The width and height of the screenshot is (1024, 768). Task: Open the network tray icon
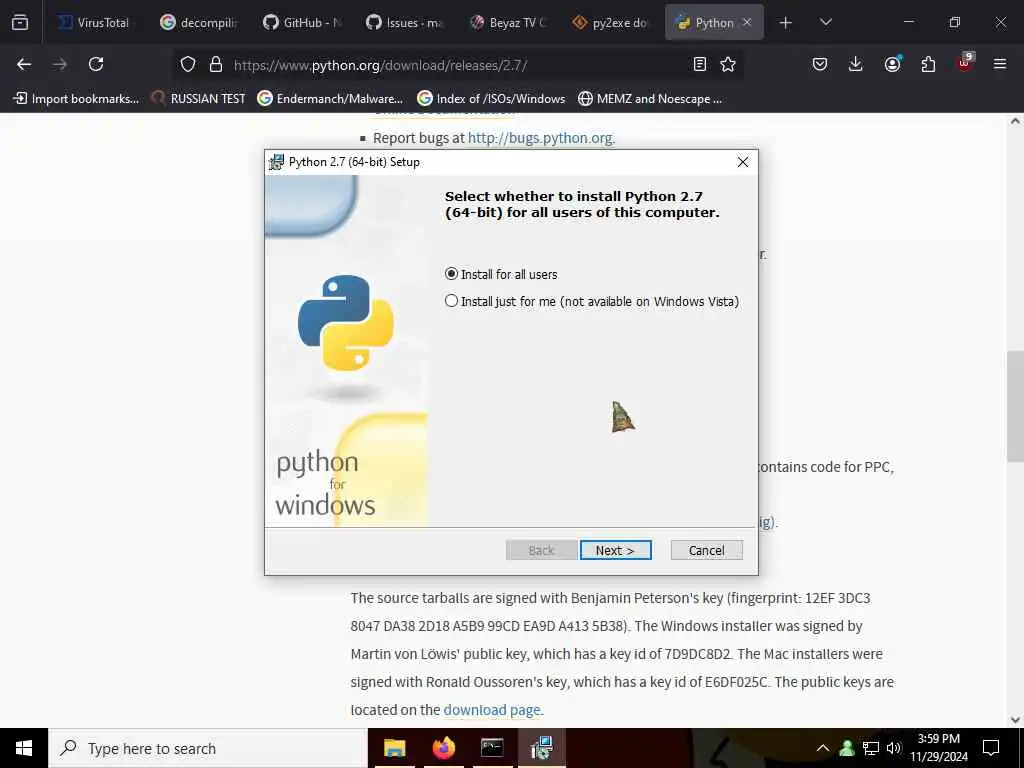[x=871, y=748]
